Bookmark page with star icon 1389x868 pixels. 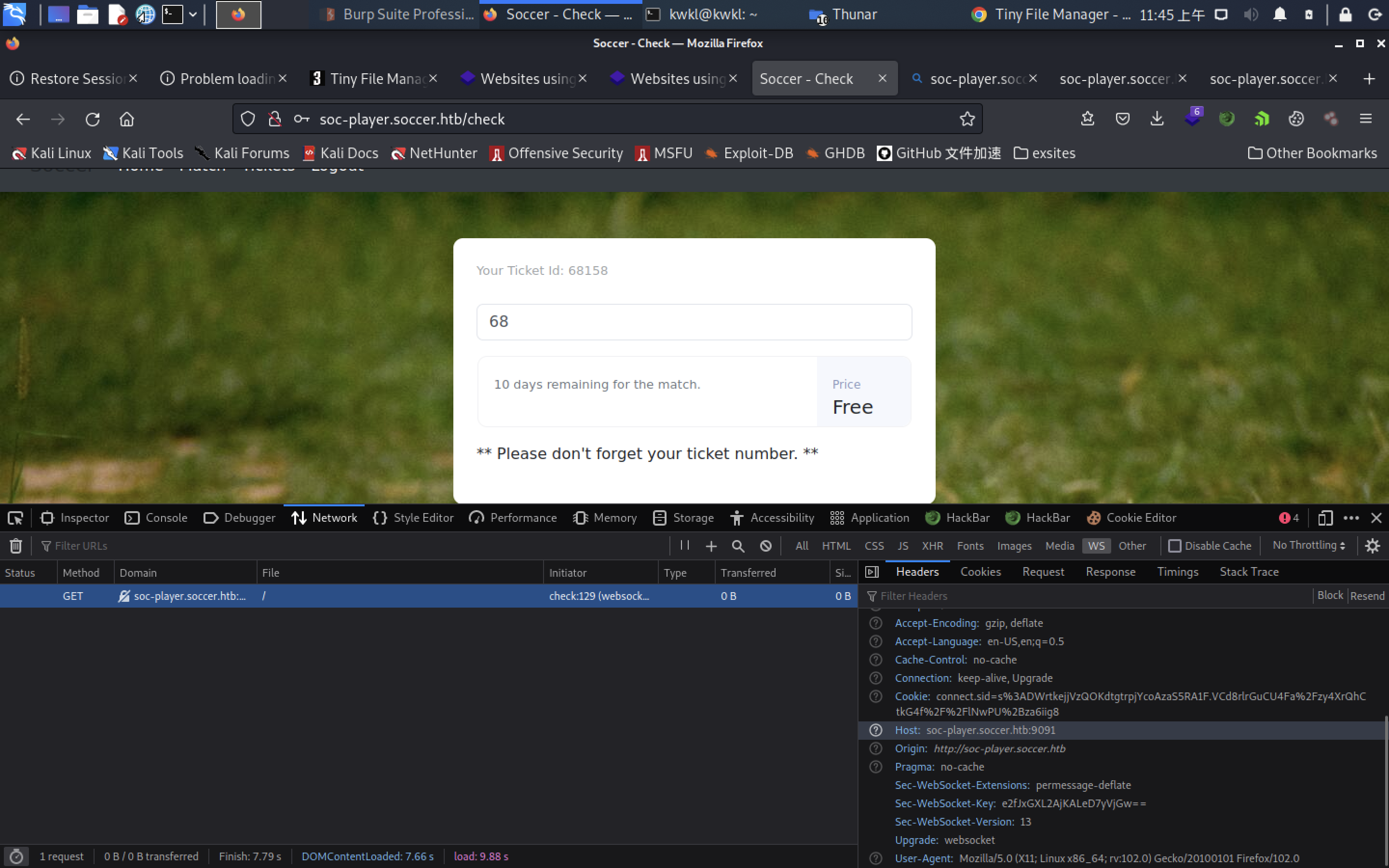(967, 119)
